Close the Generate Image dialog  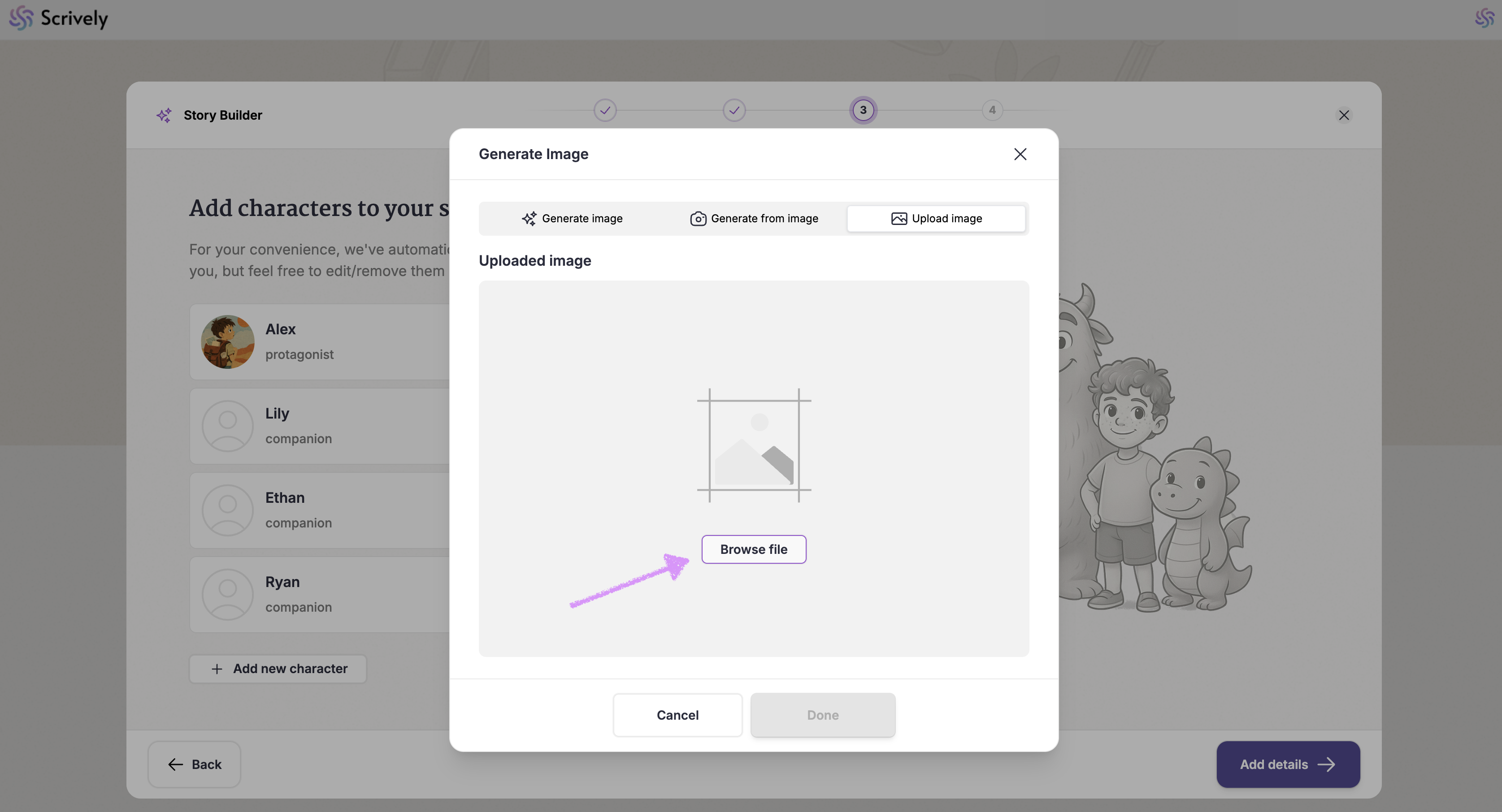tap(1020, 154)
